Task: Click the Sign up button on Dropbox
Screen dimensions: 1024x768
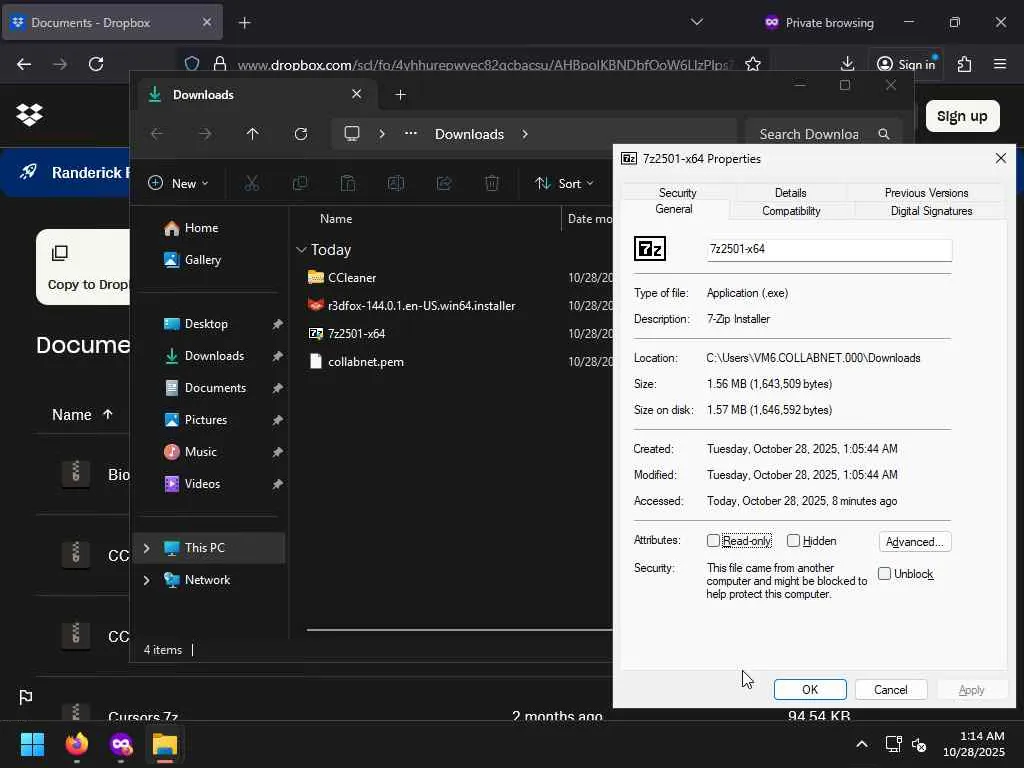Action: coord(962,116)
